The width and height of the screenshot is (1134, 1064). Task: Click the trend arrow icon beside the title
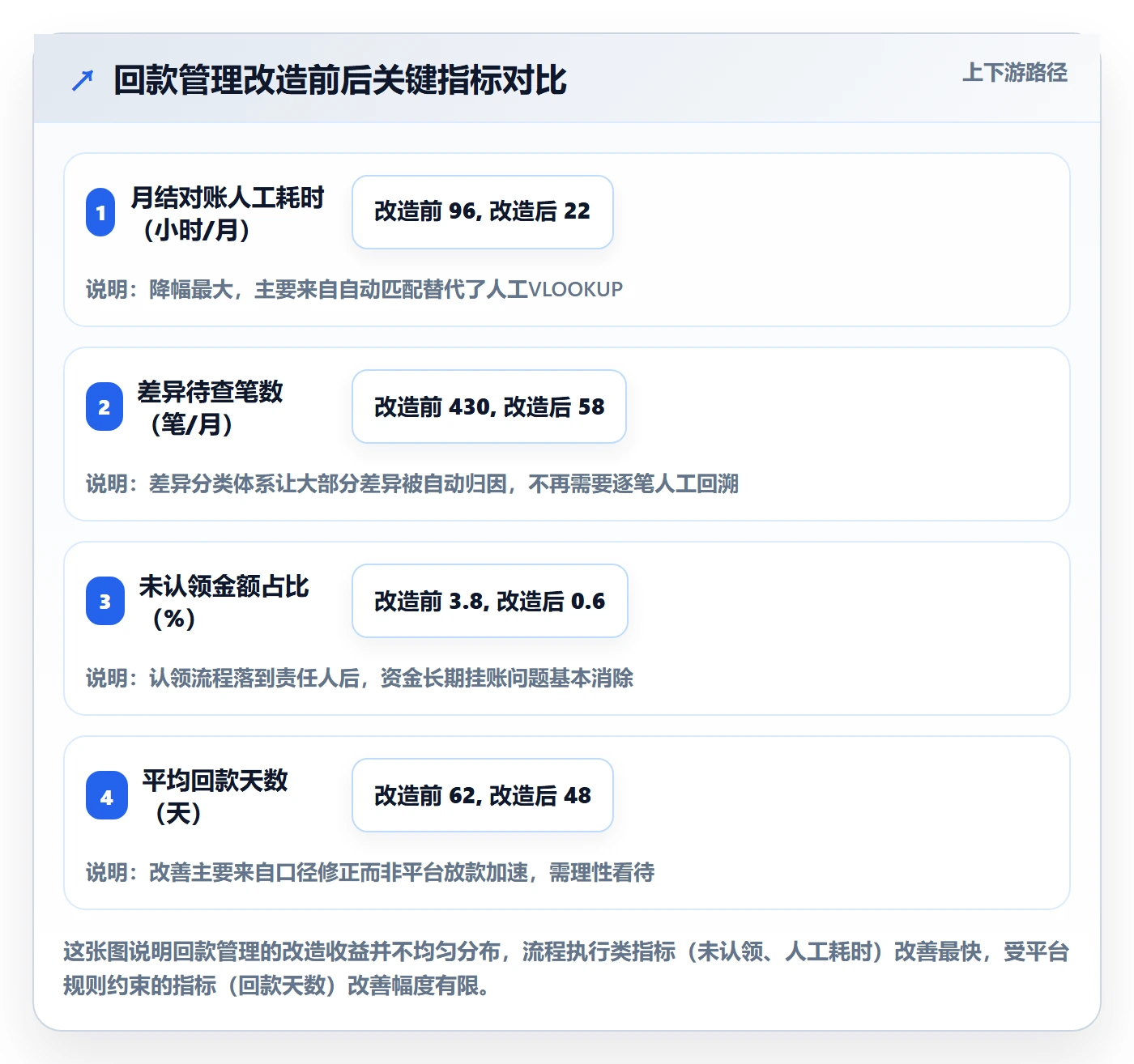point(83,80)
